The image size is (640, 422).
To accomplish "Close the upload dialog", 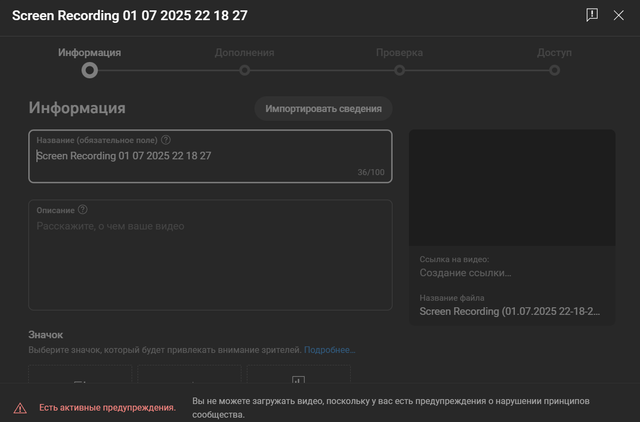I will [618, 15].
